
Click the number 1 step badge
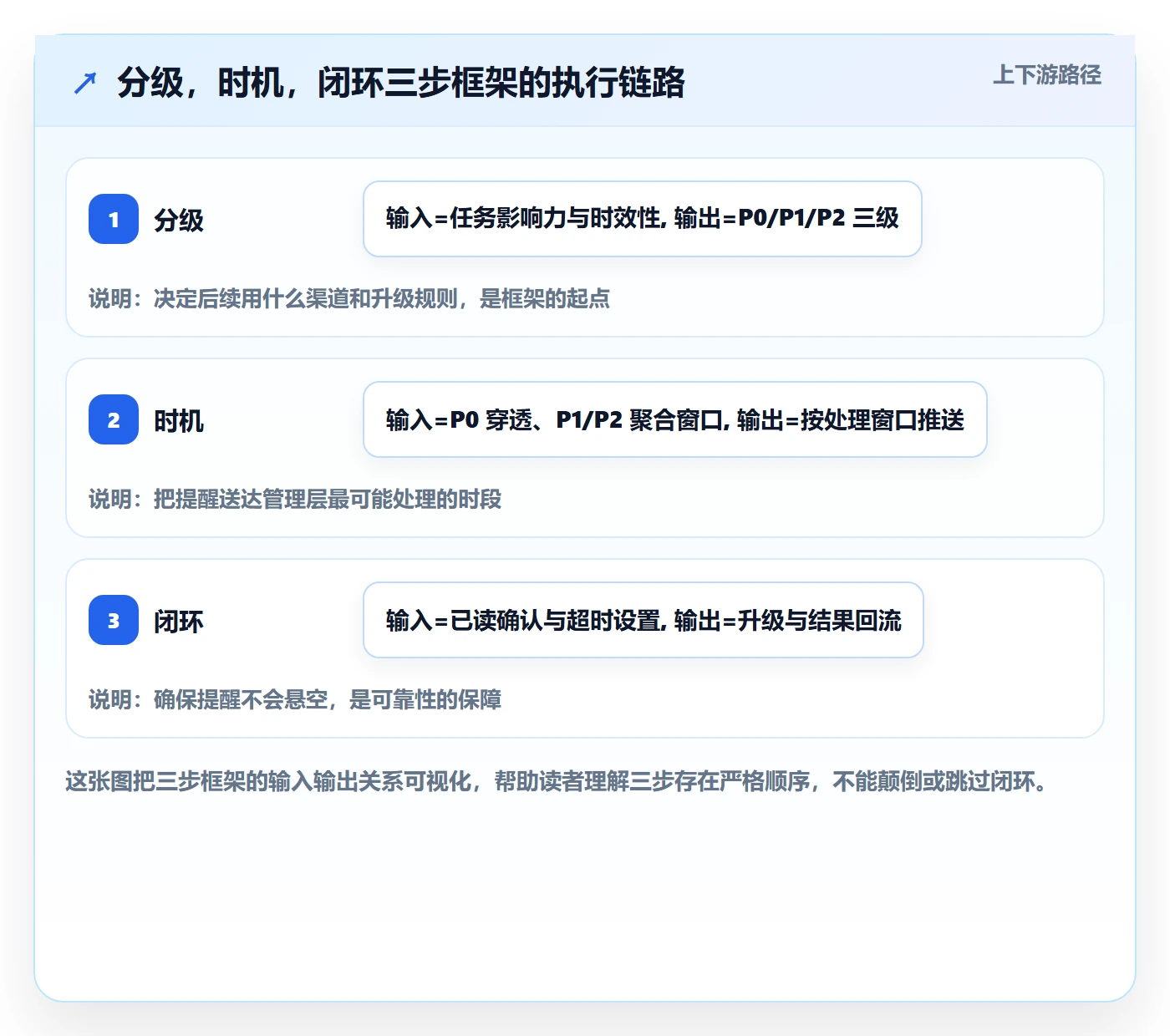click(x=114, y=219)
